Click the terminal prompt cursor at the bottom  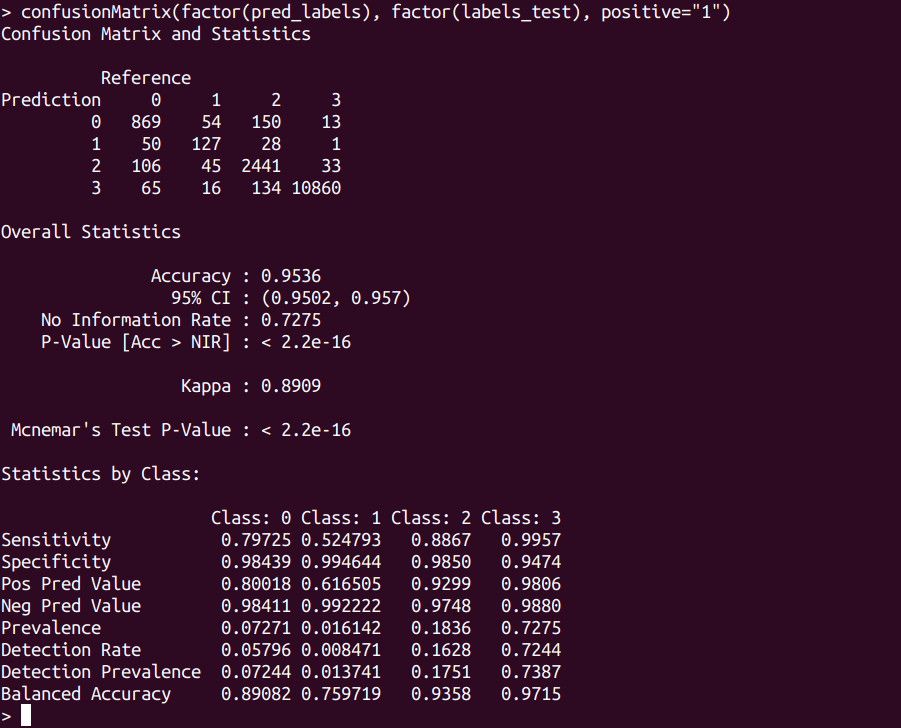pos(26,715)
